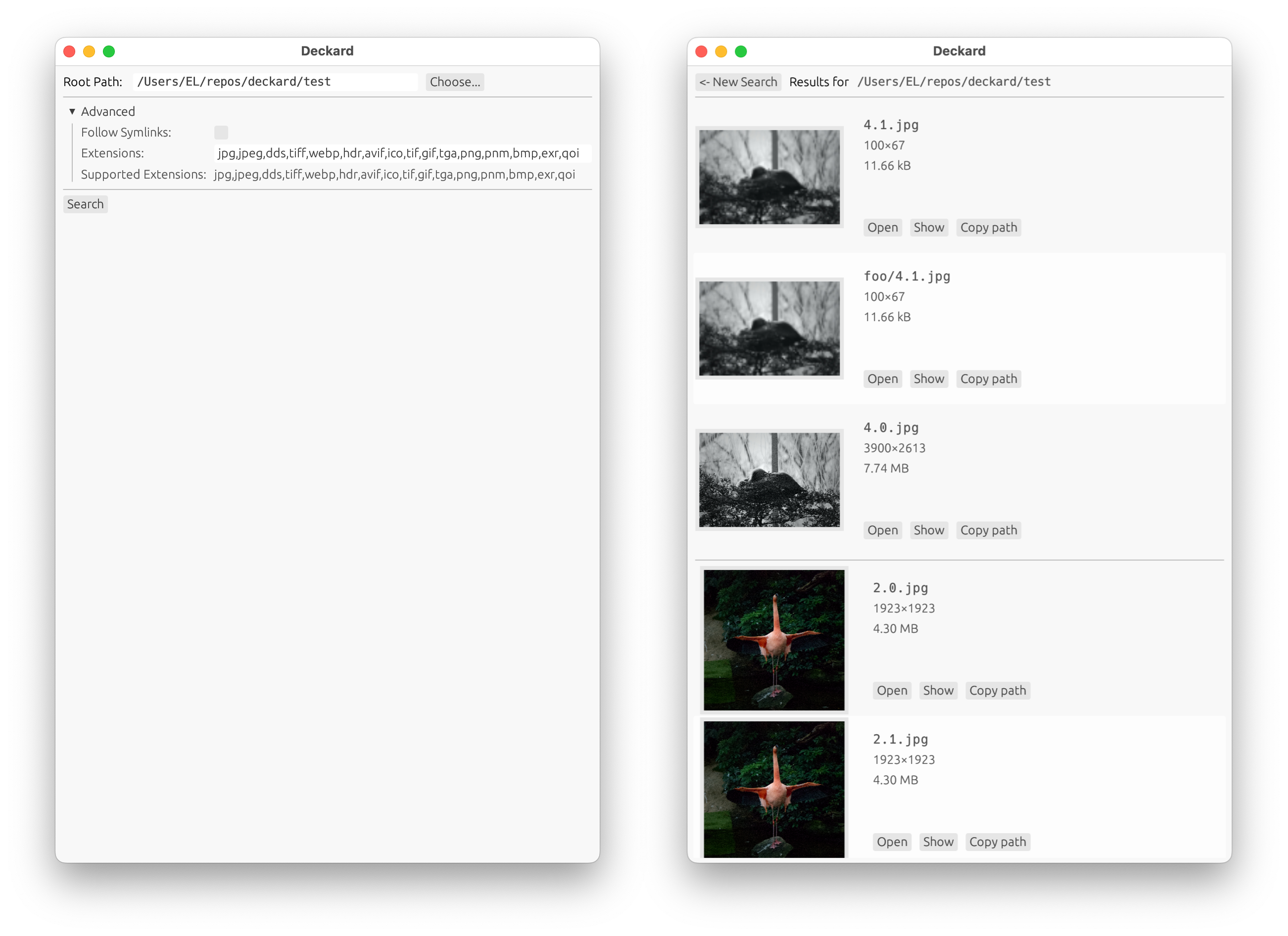
Task: Close the left Deckard search window
Action: 69,51
